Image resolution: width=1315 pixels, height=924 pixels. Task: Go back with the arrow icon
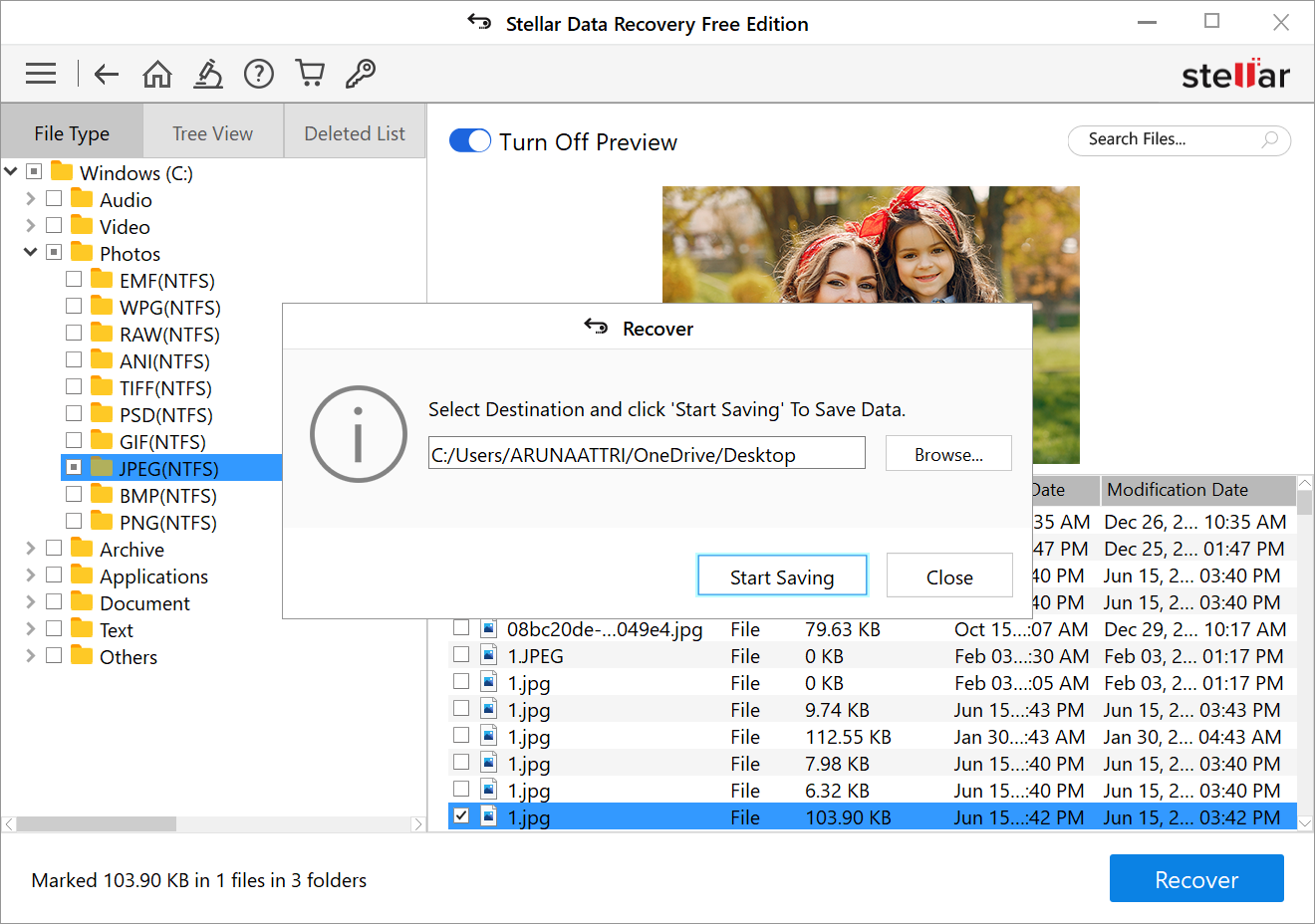tap(107, 73)
